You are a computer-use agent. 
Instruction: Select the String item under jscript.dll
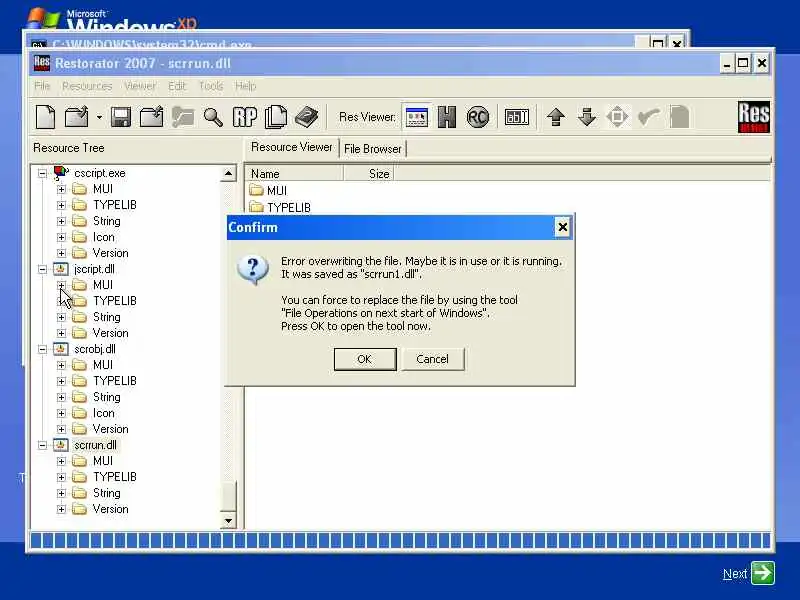(x=107, y=317)
